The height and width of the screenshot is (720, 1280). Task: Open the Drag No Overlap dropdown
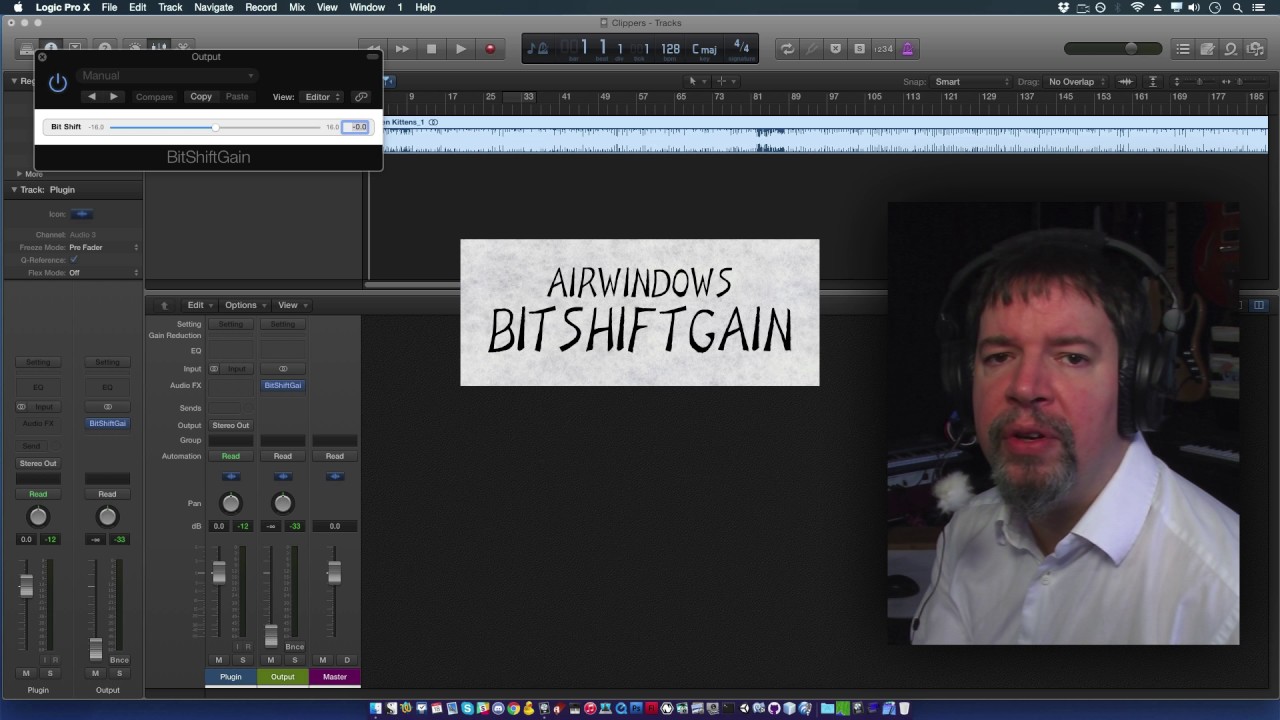1076,82
